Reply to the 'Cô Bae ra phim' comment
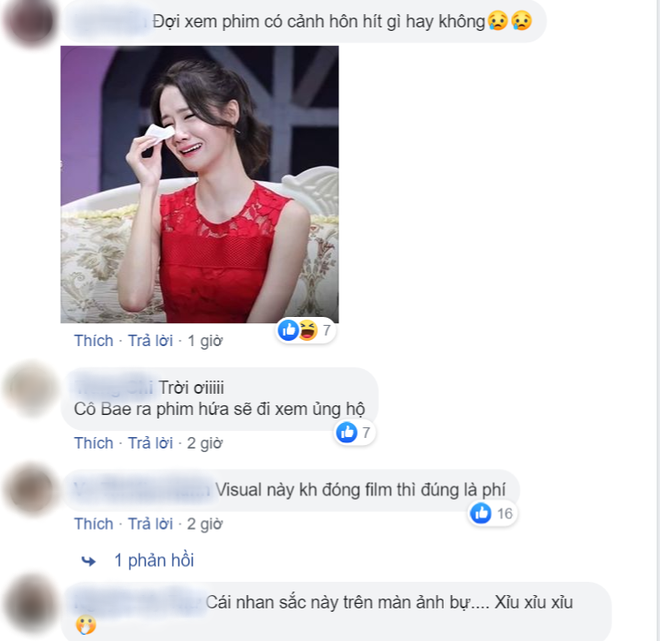 pos(150,443)
